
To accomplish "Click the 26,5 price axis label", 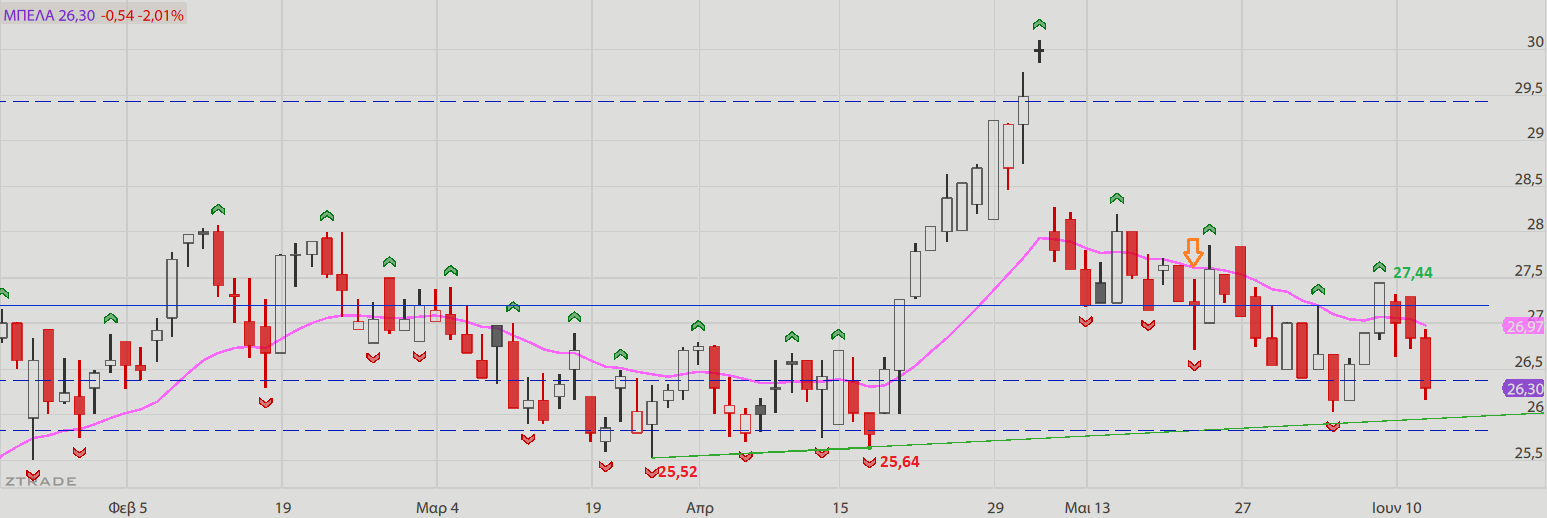I will 1529,362.
